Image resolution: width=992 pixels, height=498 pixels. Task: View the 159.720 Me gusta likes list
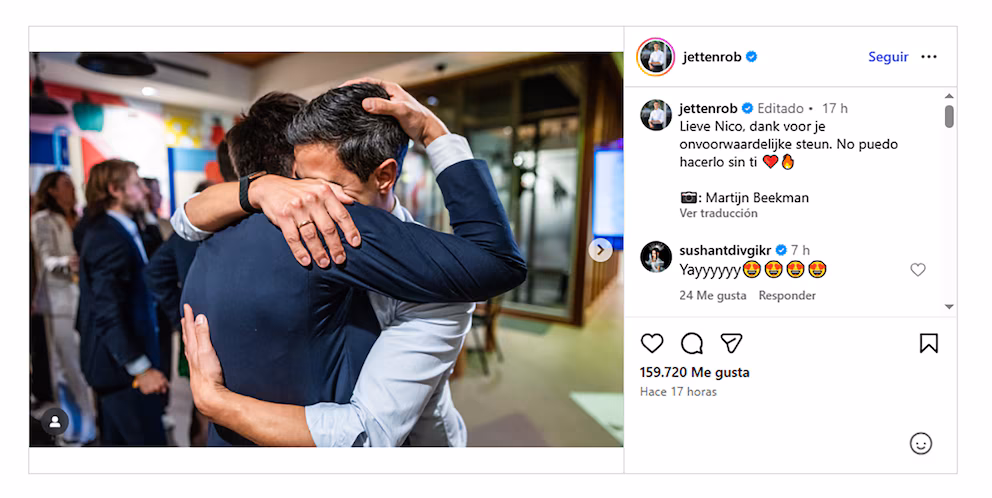click(694, 372)
